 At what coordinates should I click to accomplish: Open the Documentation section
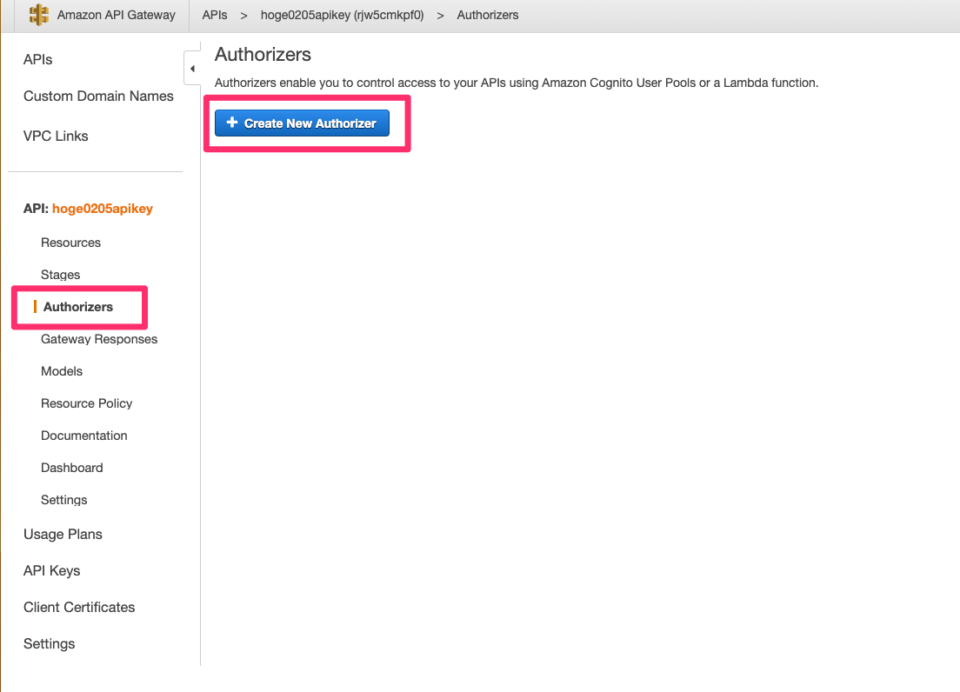(84, 435)
